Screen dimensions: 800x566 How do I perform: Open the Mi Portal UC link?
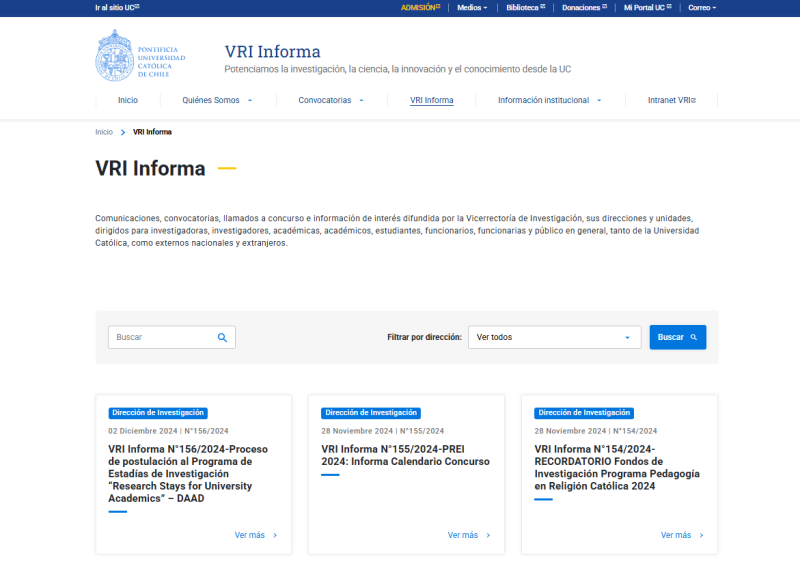click(x=647, y=8)
